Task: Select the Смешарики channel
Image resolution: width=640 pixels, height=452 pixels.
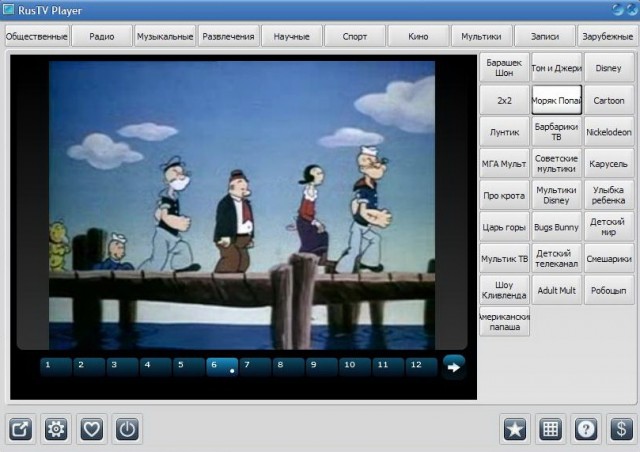Action: coord(608,259)
